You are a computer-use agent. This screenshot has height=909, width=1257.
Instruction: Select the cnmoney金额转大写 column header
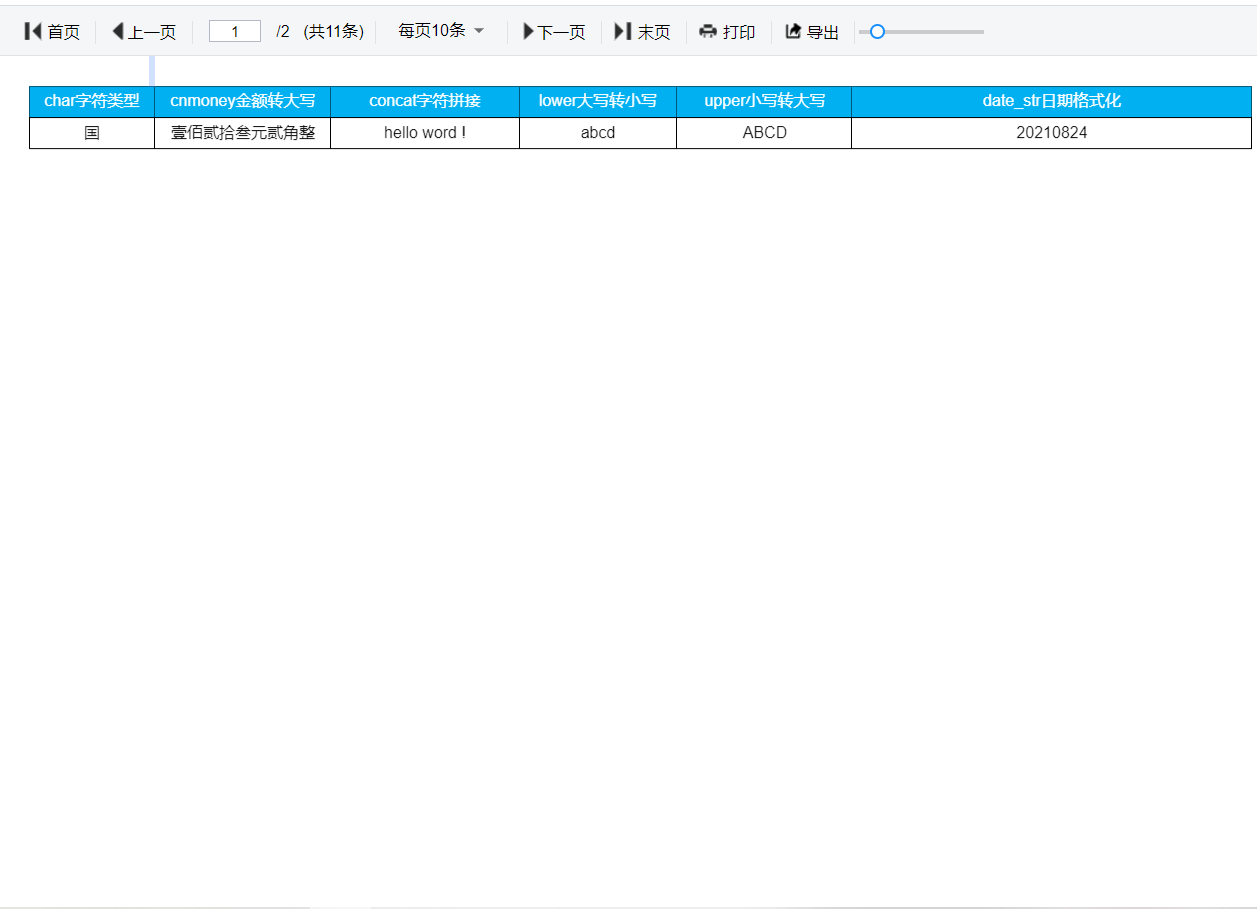[243, 101]
